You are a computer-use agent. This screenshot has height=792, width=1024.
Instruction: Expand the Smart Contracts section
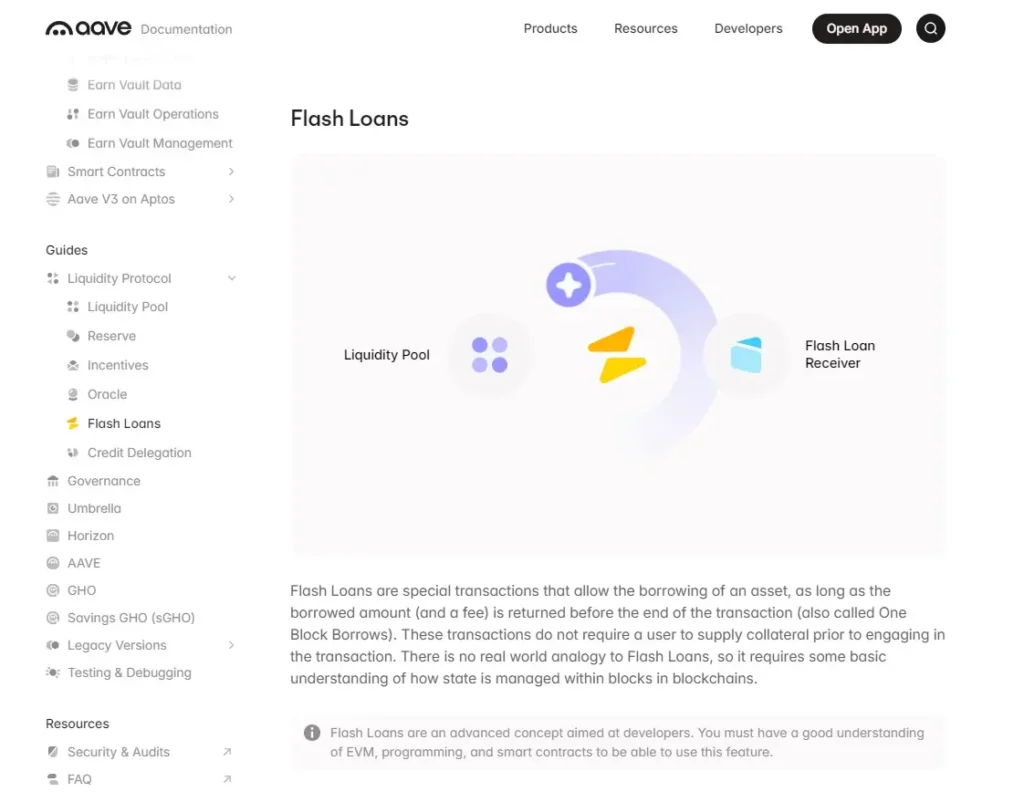(x=231, y=171)
